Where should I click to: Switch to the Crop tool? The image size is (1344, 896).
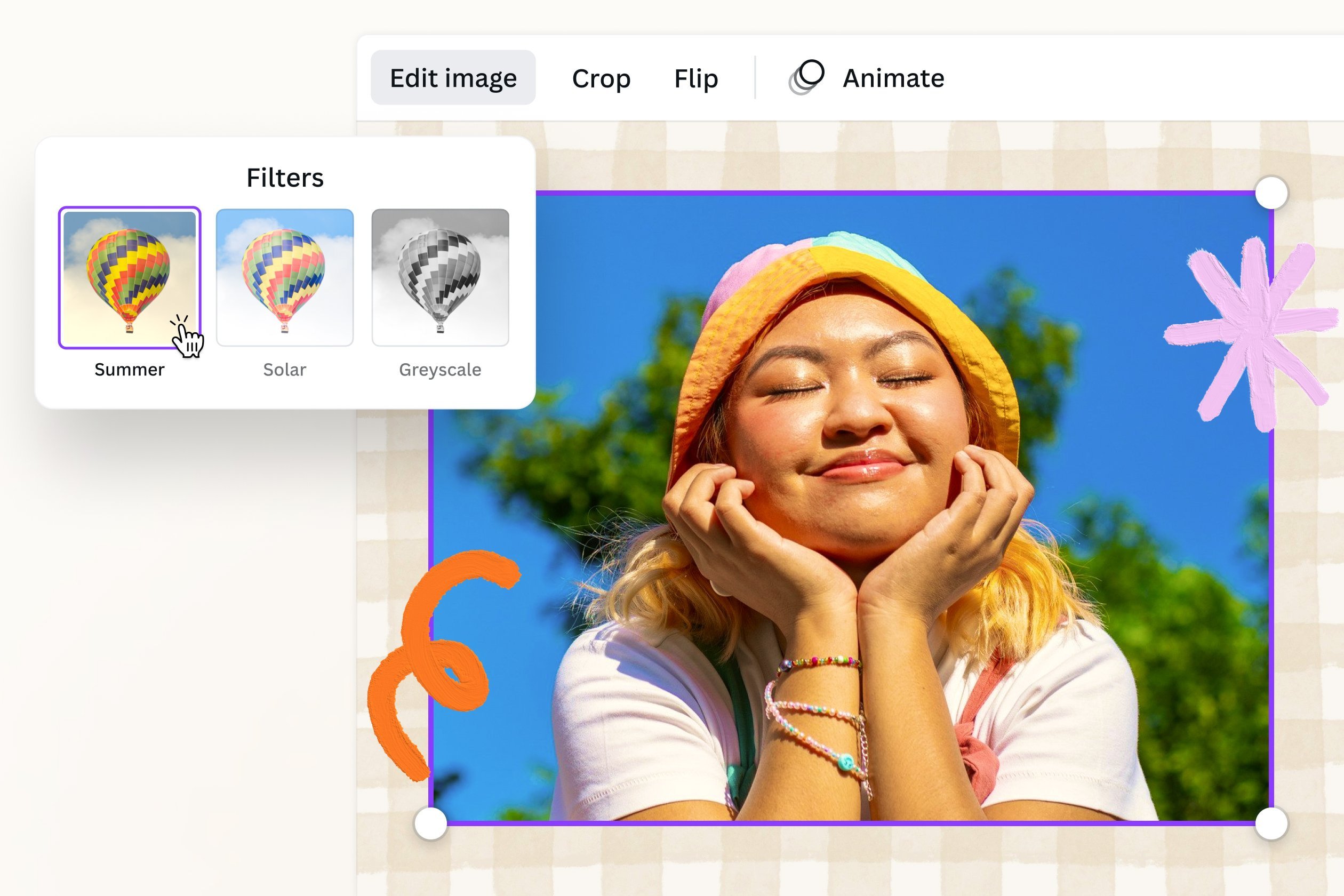601,78
